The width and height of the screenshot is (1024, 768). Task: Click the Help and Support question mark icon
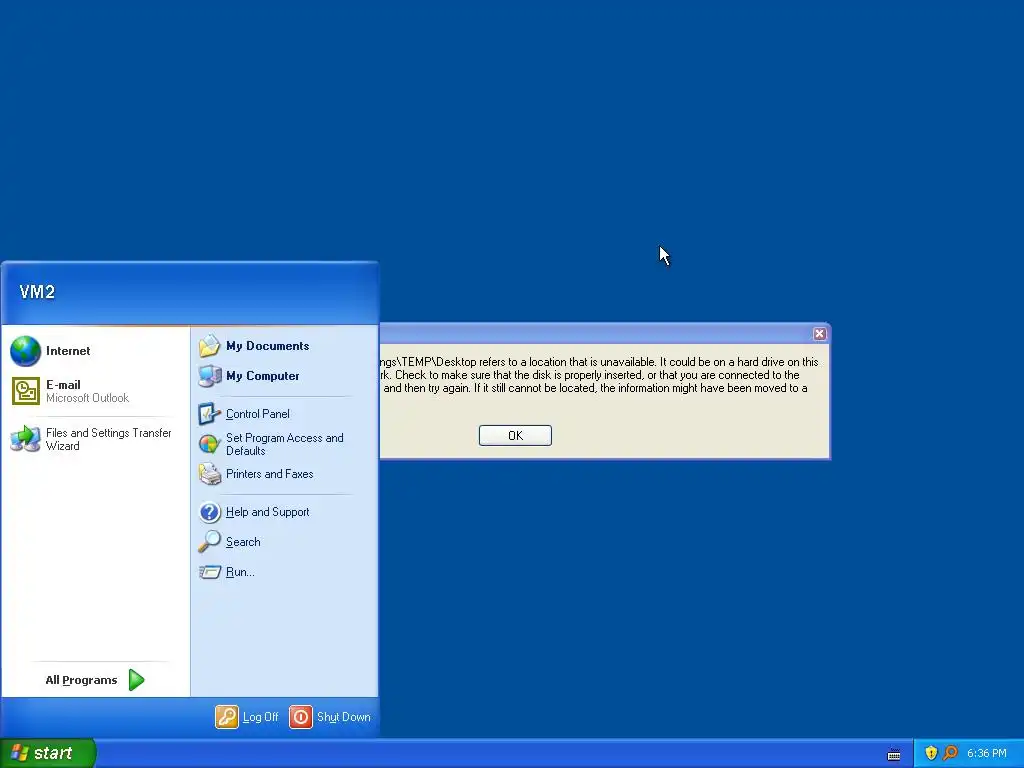pos(210,512)
